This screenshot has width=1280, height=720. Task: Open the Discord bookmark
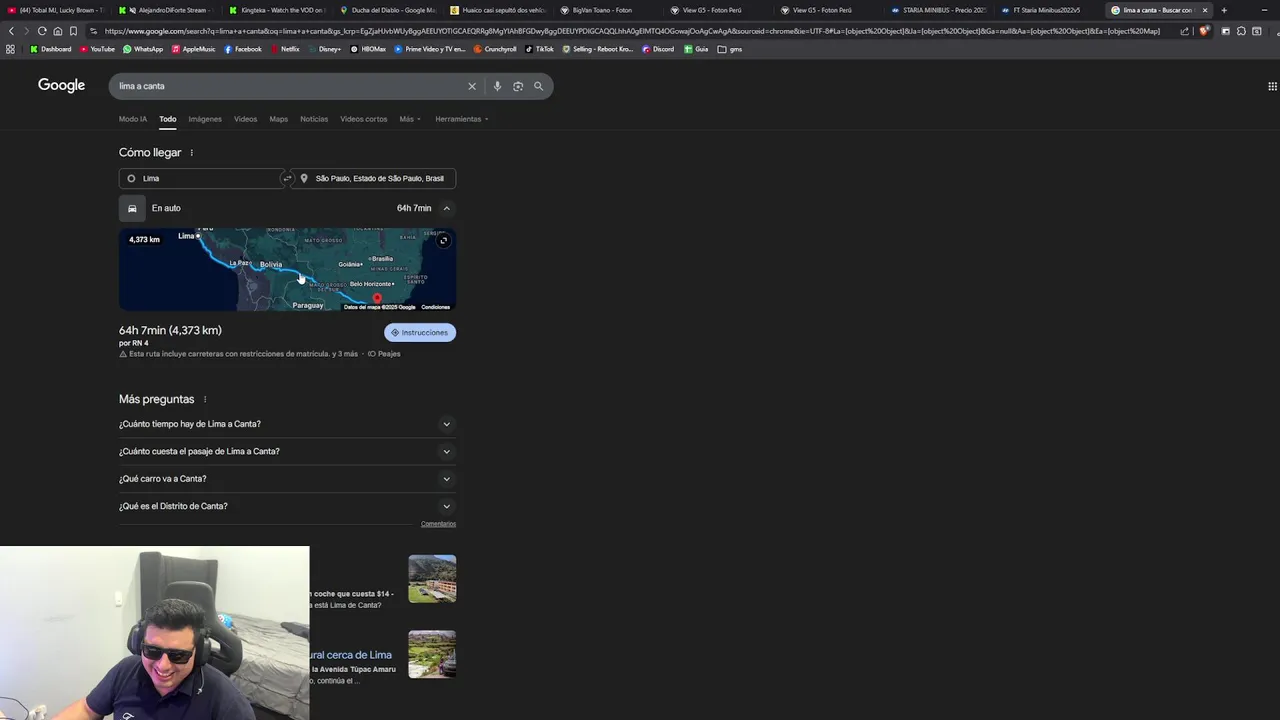tap(658, 49)
